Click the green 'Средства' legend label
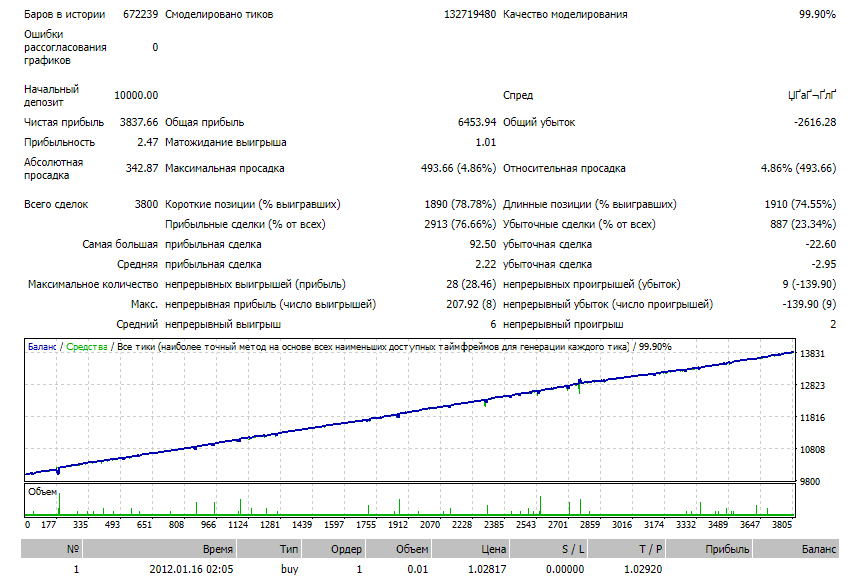 [87, 347]
